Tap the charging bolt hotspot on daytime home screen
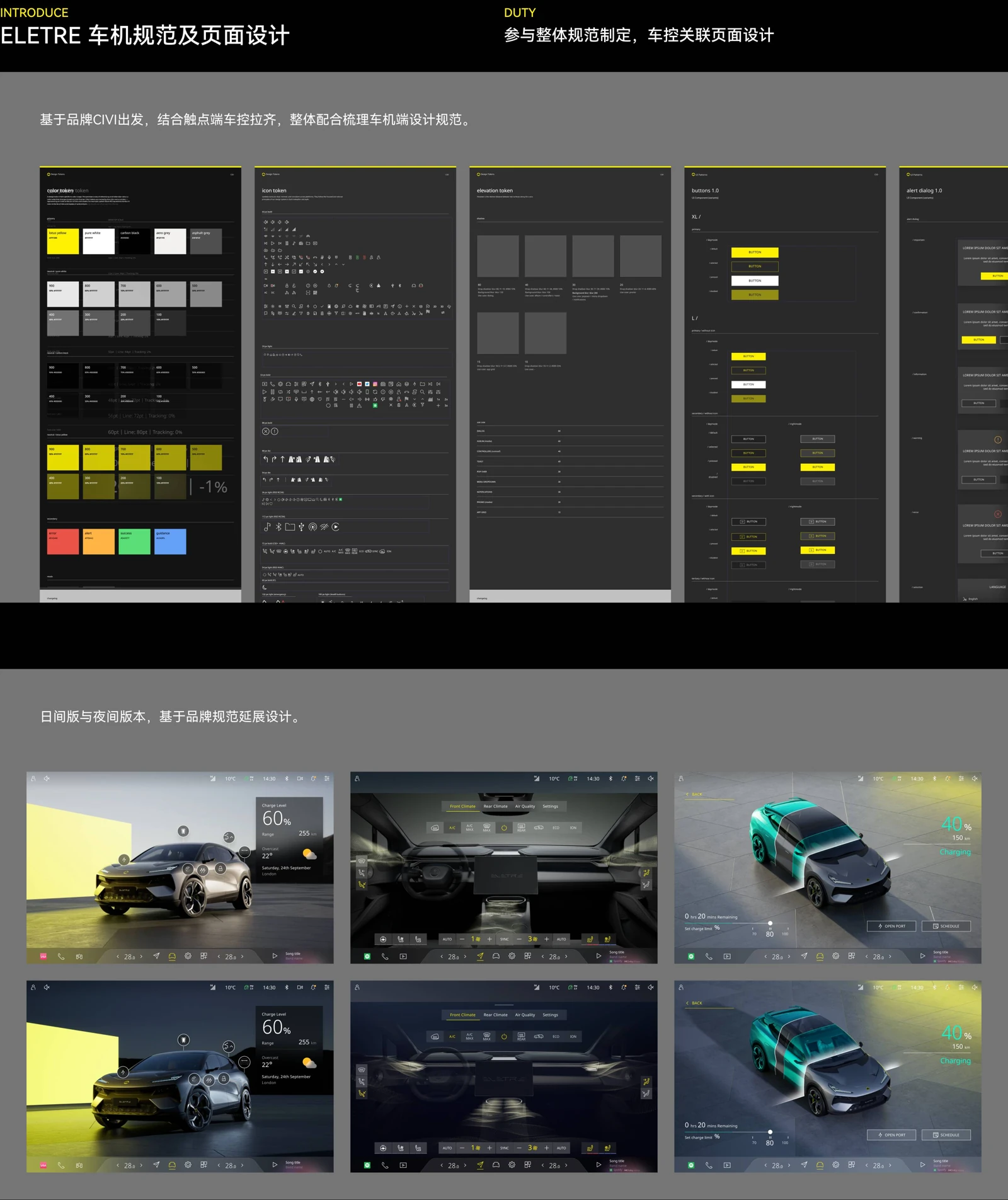 [124, 859]
